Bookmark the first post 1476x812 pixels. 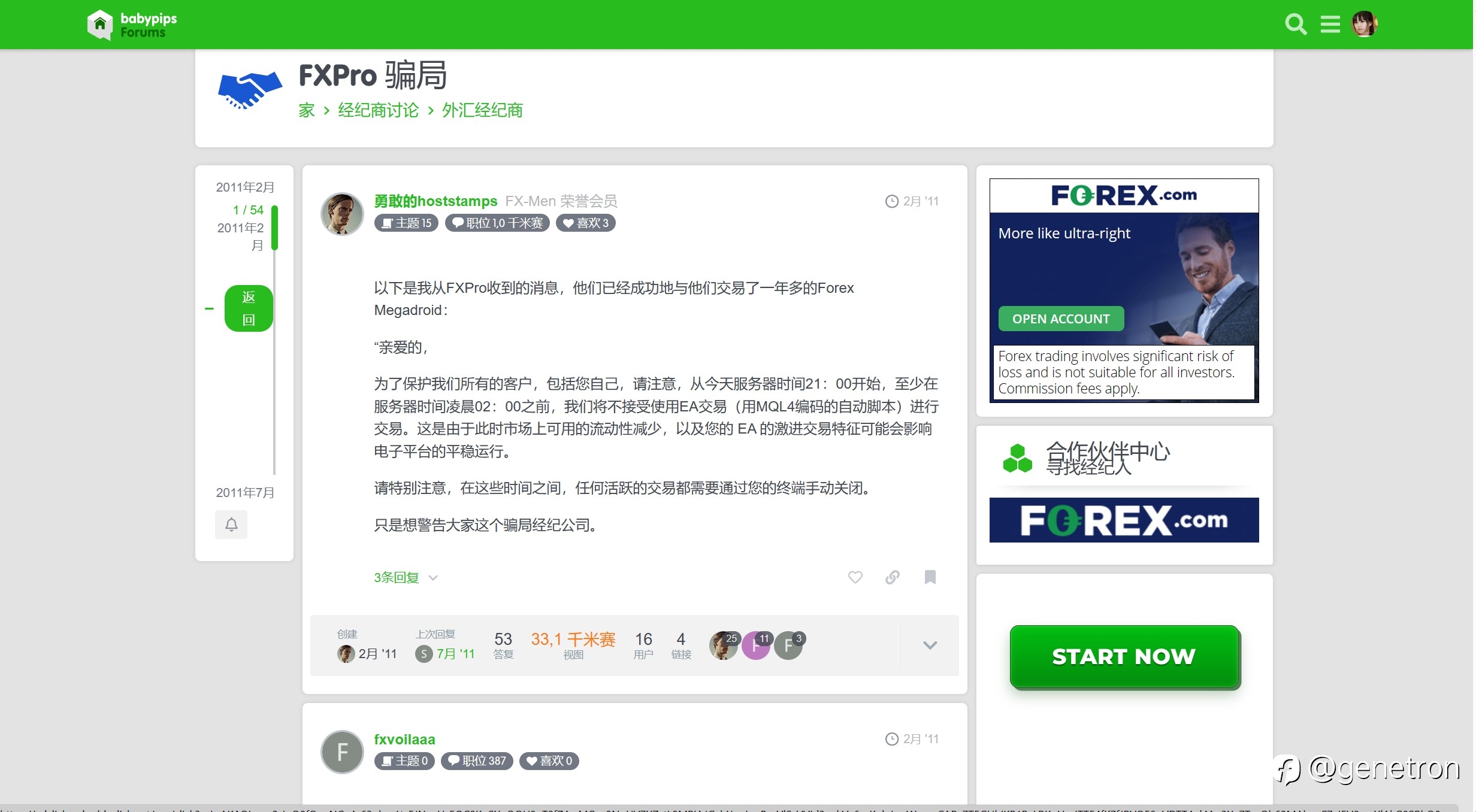(x=930, y=577)
